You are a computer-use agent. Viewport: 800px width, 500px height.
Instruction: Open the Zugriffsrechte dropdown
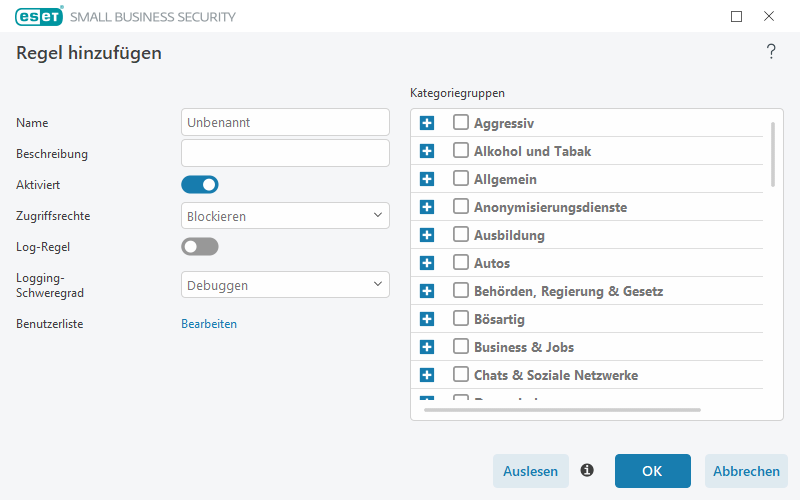(x=285, y=216)
